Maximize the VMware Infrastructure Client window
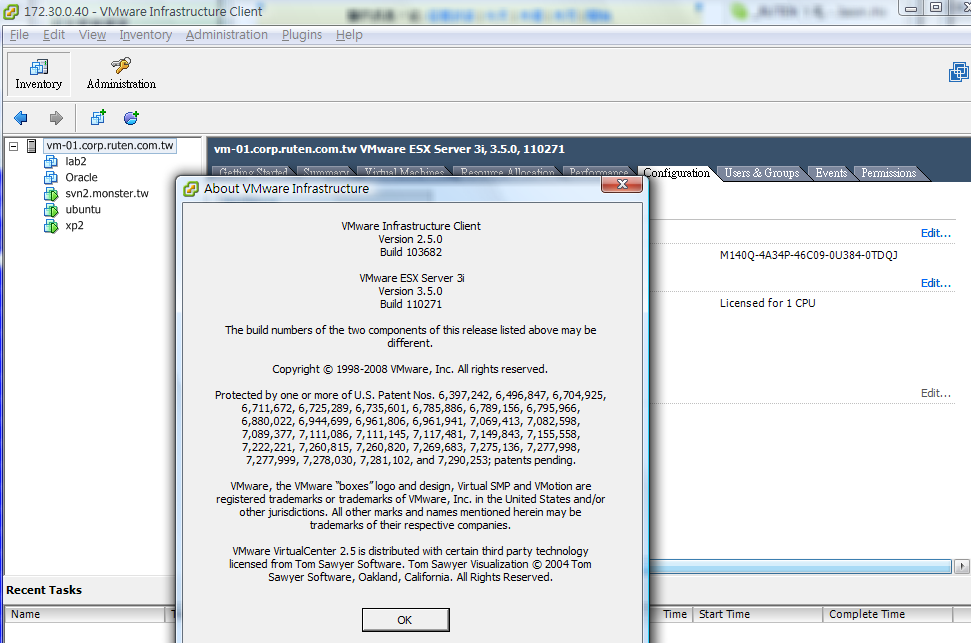The height and width of the screenshot is (643, 971). [936, 7]
